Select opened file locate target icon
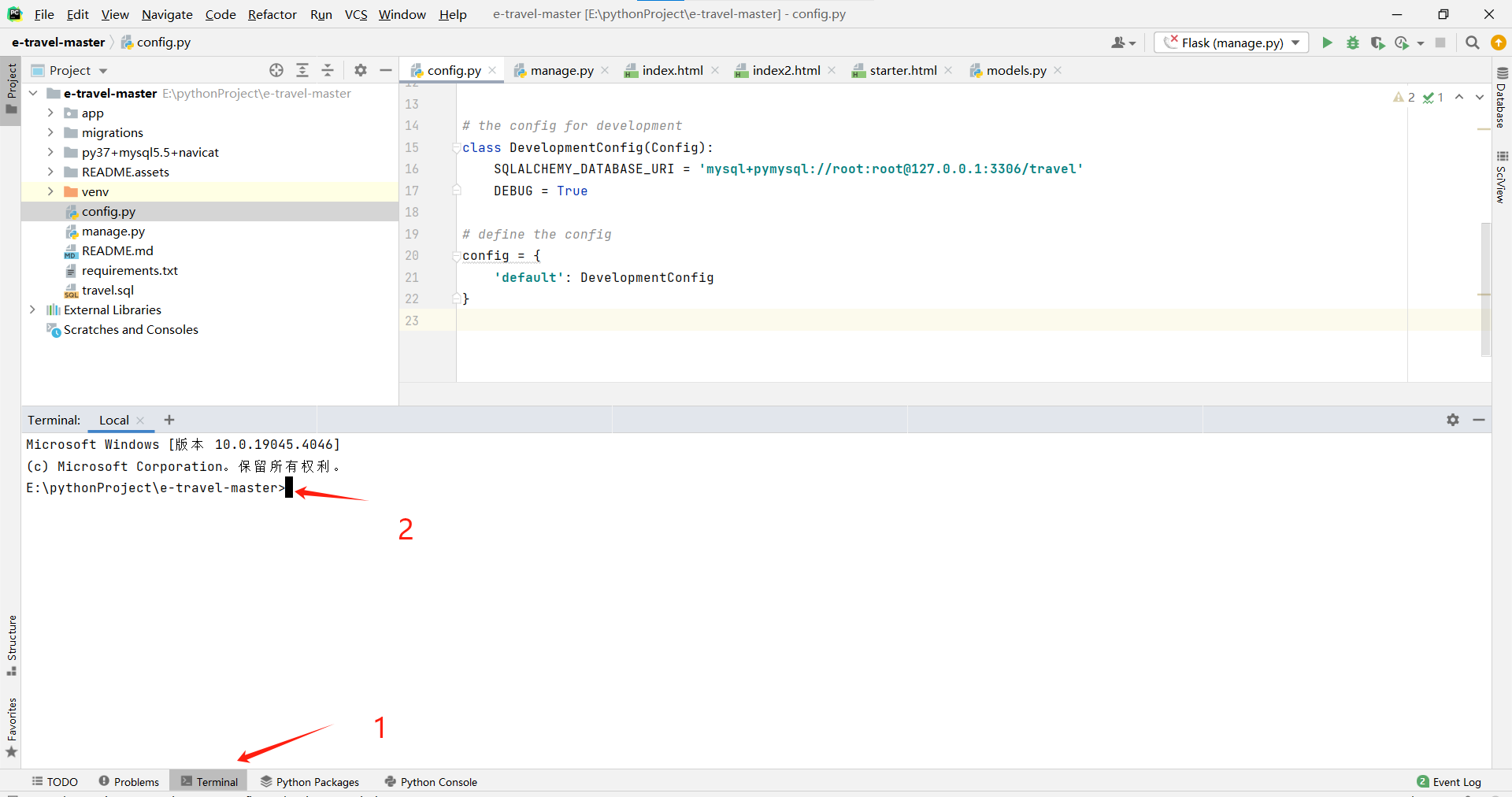Viewport: 1512px width, 797px height. click(x=276, y=70)
